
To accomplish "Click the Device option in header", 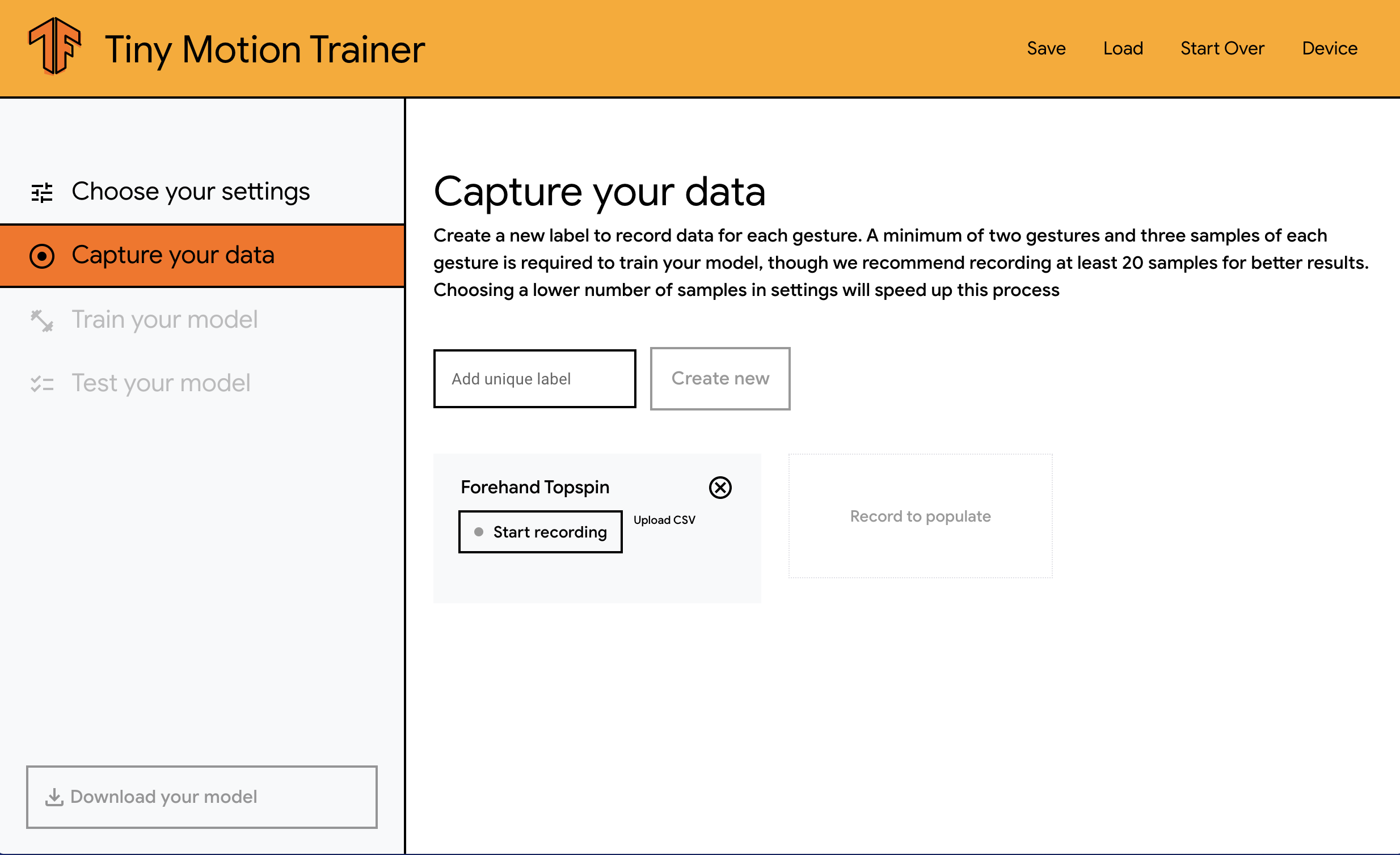I will coord(1330,48).
